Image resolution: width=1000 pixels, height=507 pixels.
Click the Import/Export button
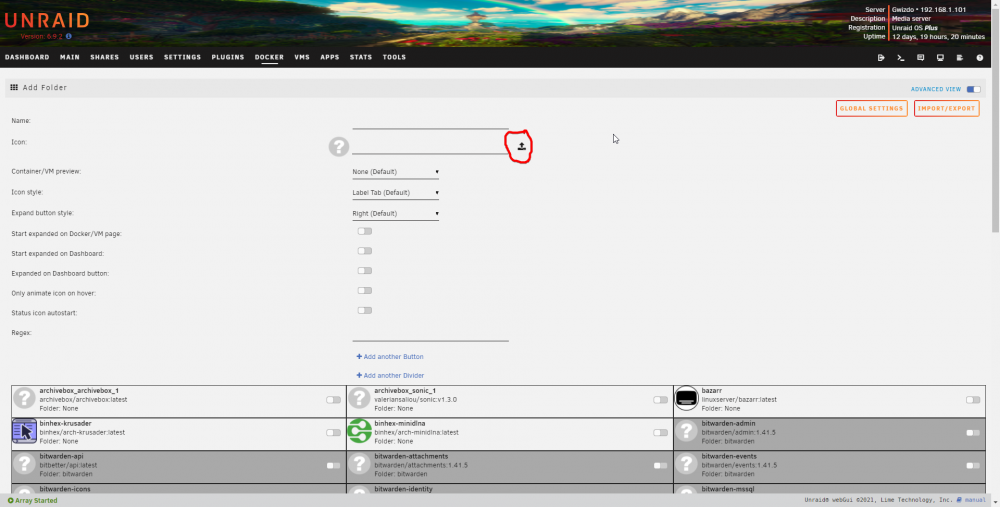click(946, 108)
